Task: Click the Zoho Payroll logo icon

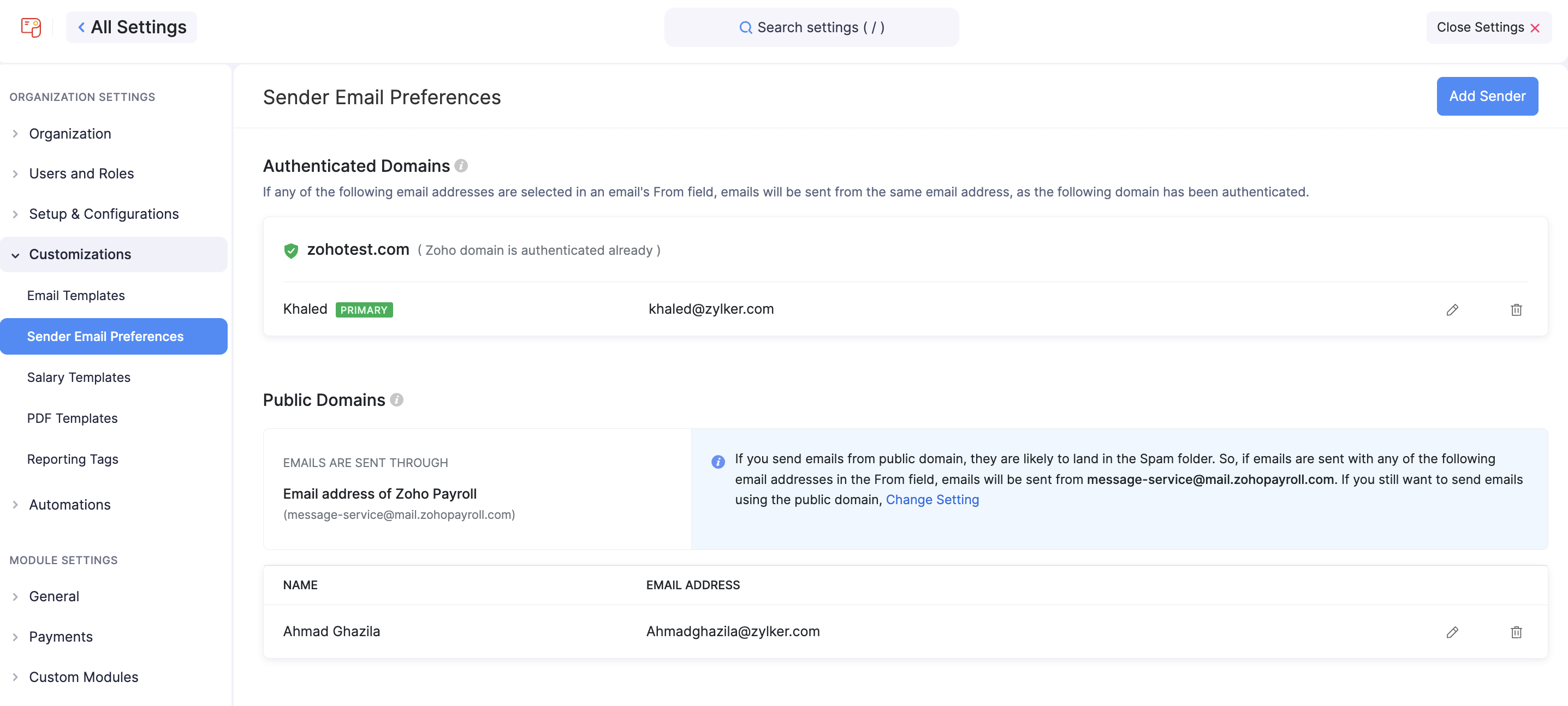Action: click(31, 27)
